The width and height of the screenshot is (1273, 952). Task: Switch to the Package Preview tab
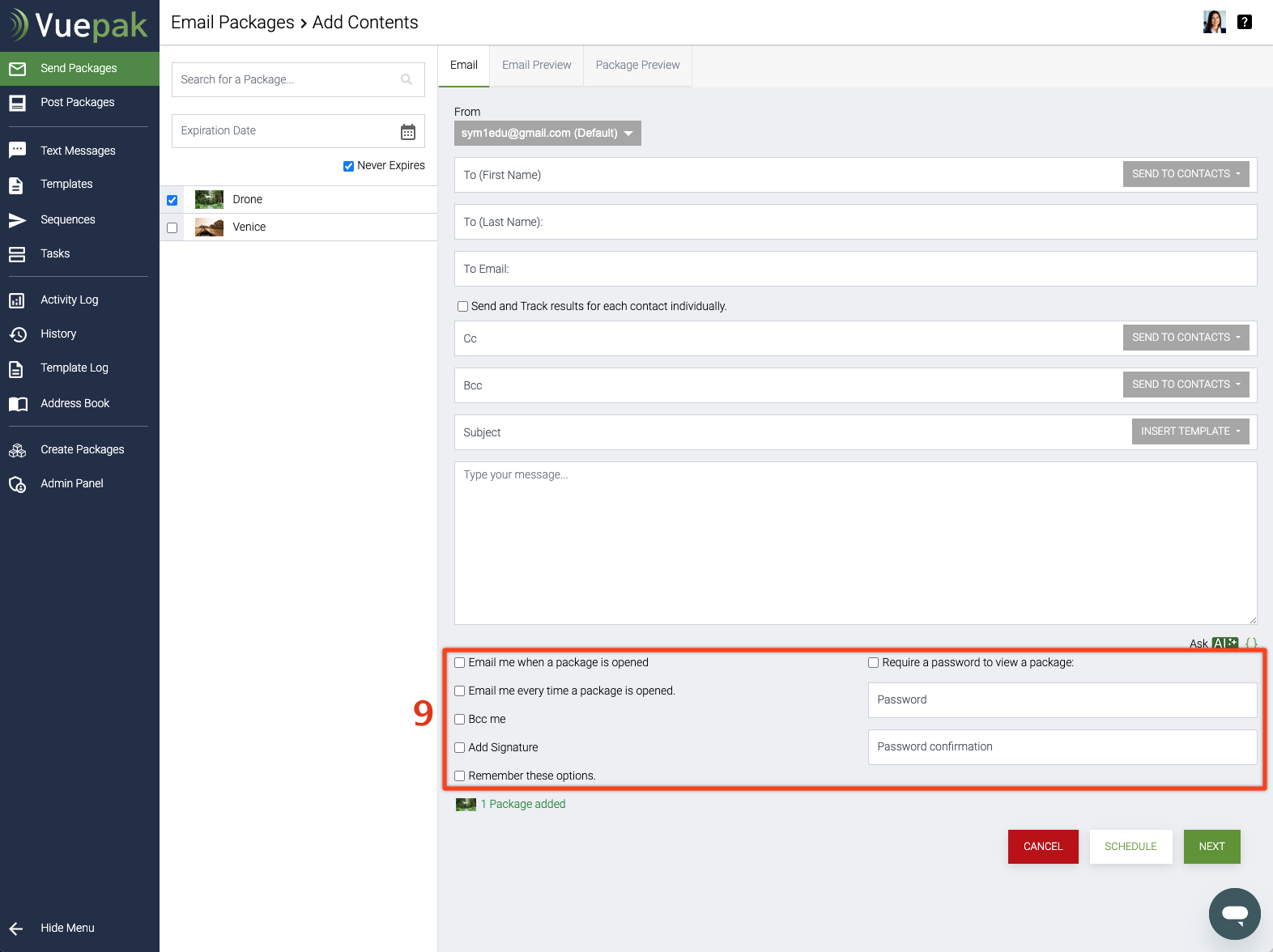[x=637, y=65]
